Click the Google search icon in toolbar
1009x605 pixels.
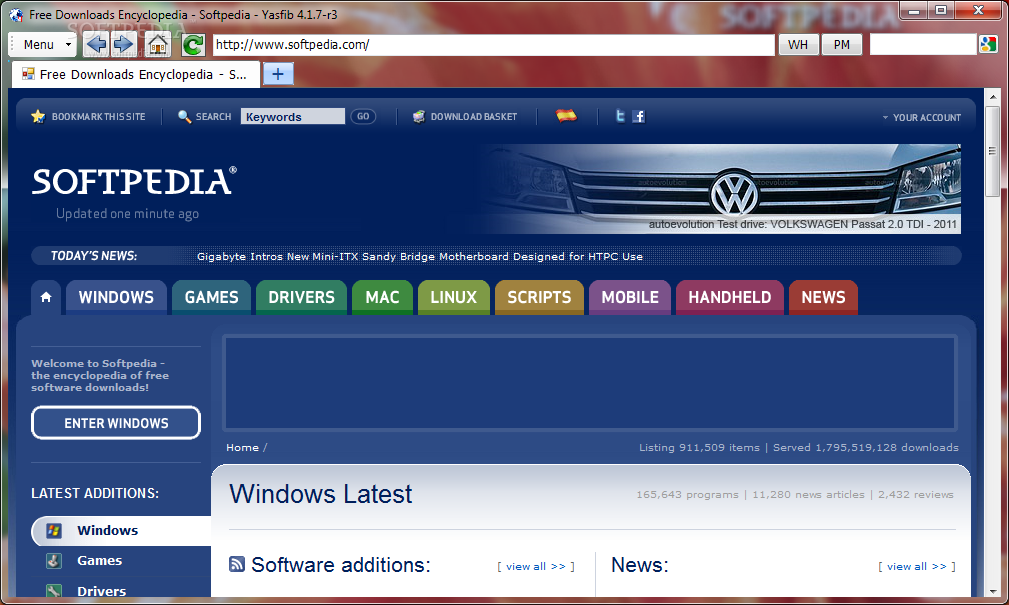(x=988, y=44)
